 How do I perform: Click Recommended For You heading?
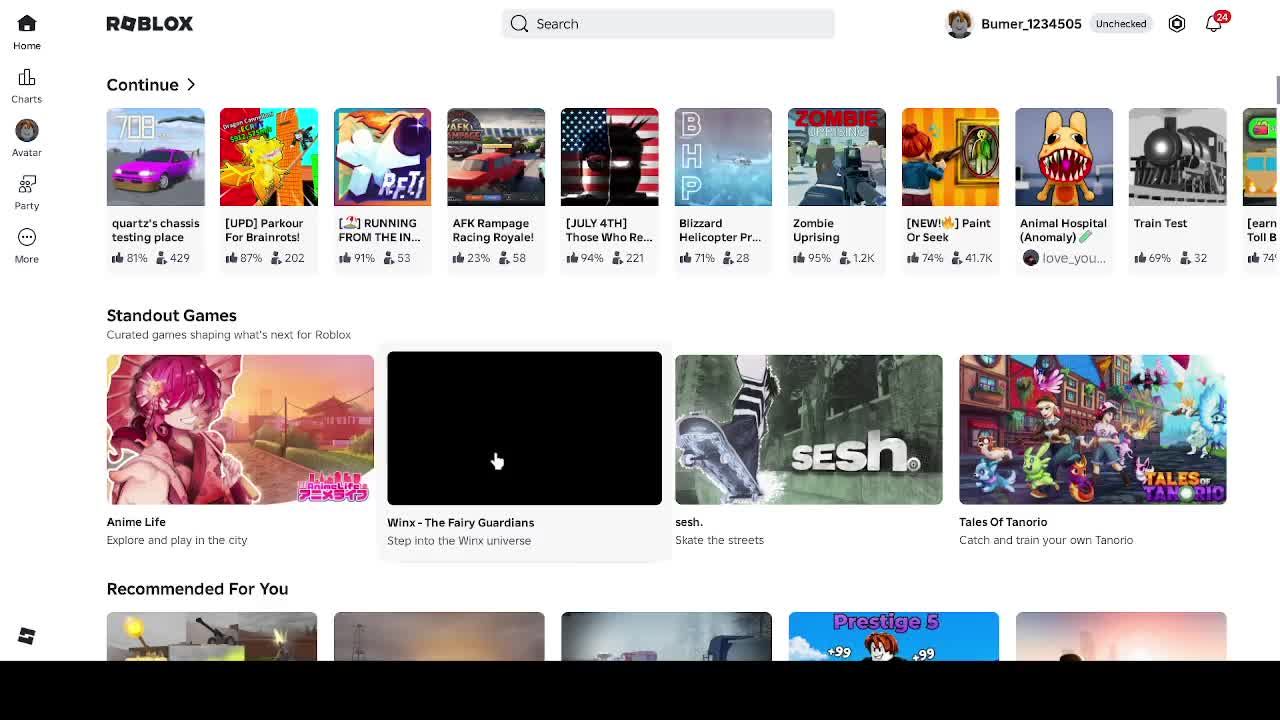[x=197, y=589]
